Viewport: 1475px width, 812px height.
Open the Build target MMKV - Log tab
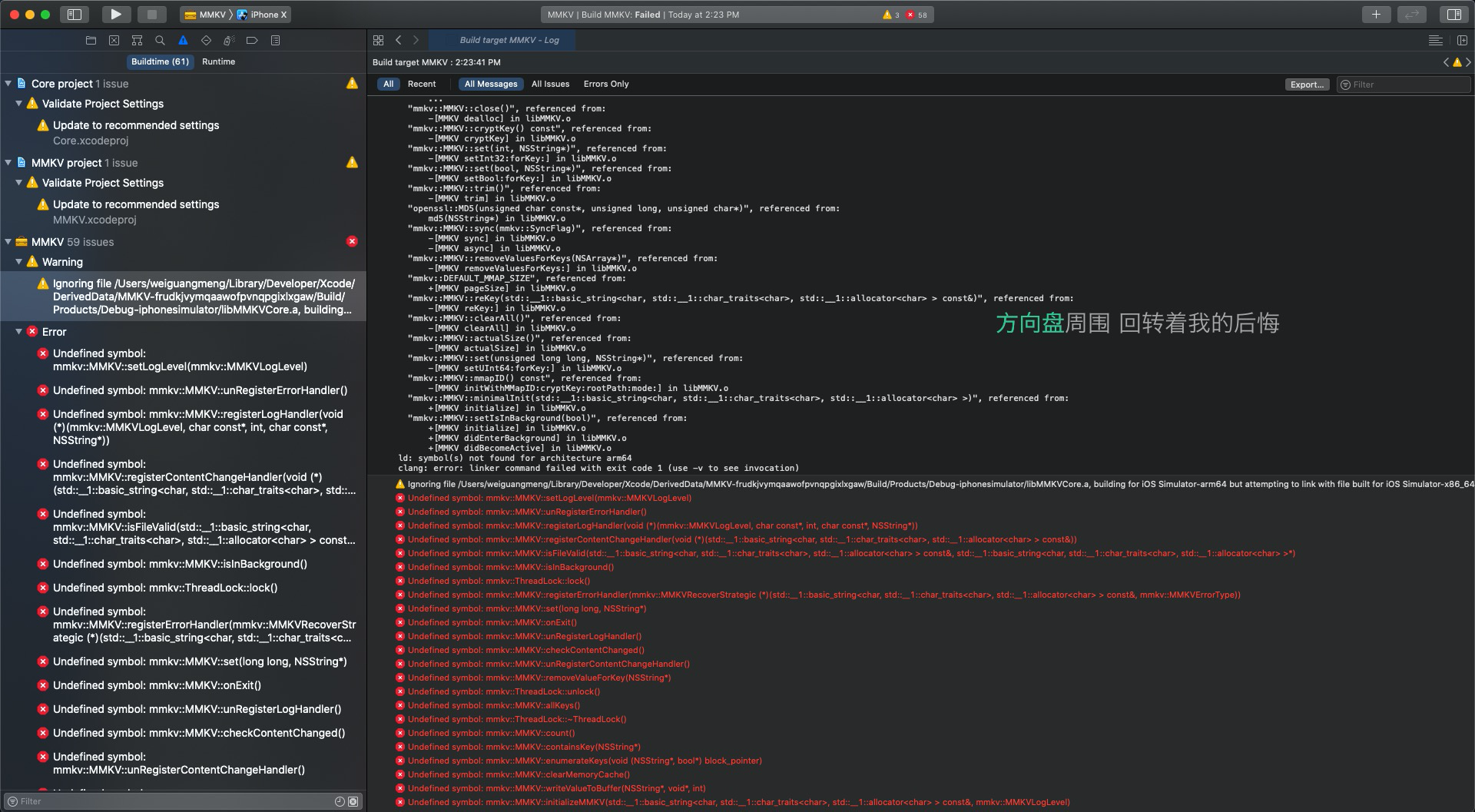coord(502,40)
